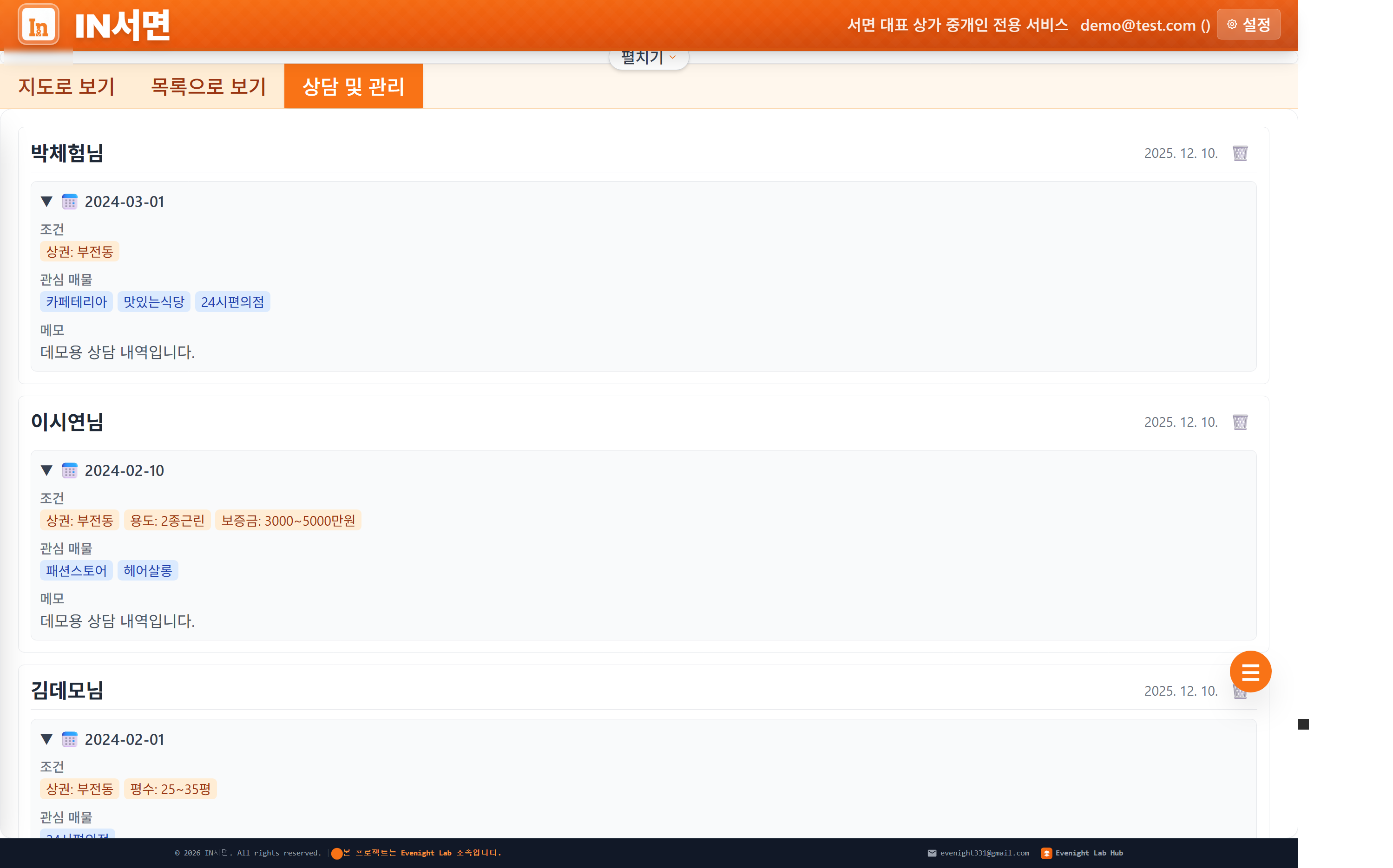Viewport: 1393px width, 868px height.
Task: Click 서면 대표 상가 중개인 전용 서비스 tagline
Action: click(958, 25)
